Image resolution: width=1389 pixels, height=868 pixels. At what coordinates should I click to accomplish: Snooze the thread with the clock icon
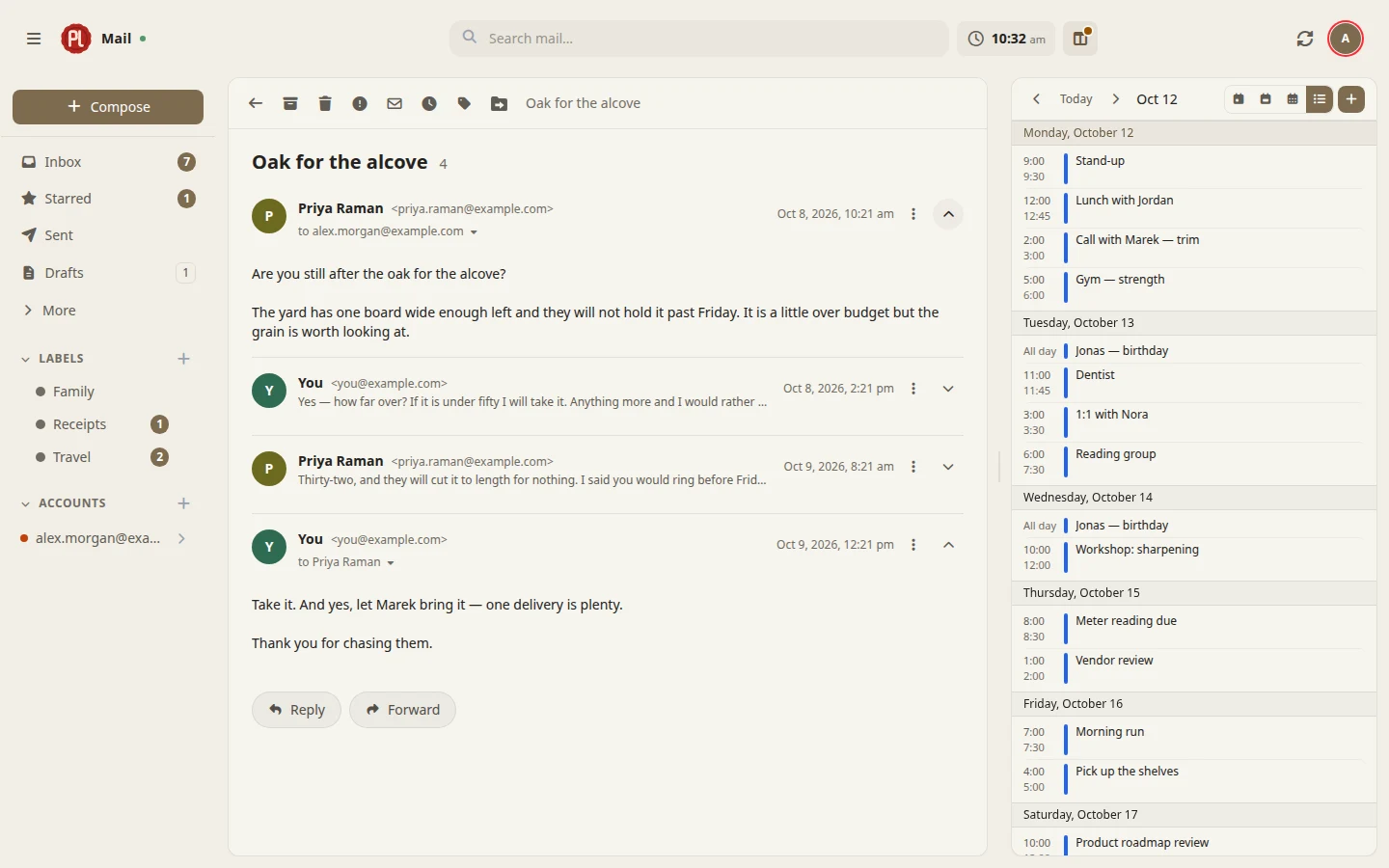[429, 103]
